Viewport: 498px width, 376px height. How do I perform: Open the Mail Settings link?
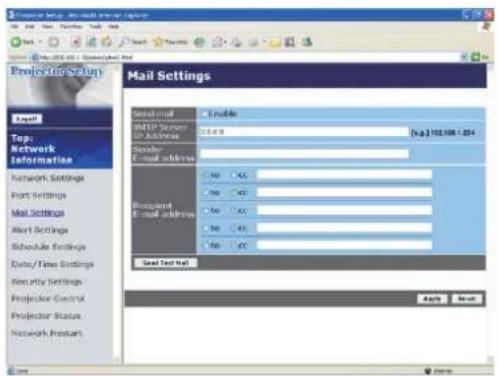[38, 213]
